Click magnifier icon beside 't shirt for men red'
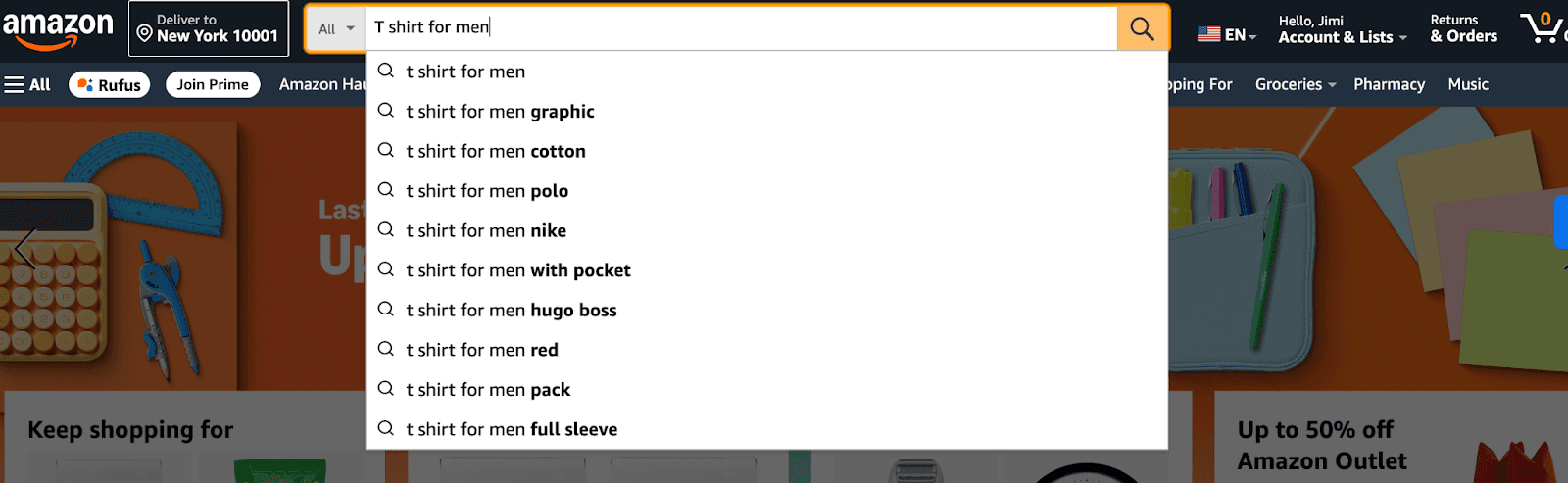Screen dimensions: 1568x483 pos(386,349)
